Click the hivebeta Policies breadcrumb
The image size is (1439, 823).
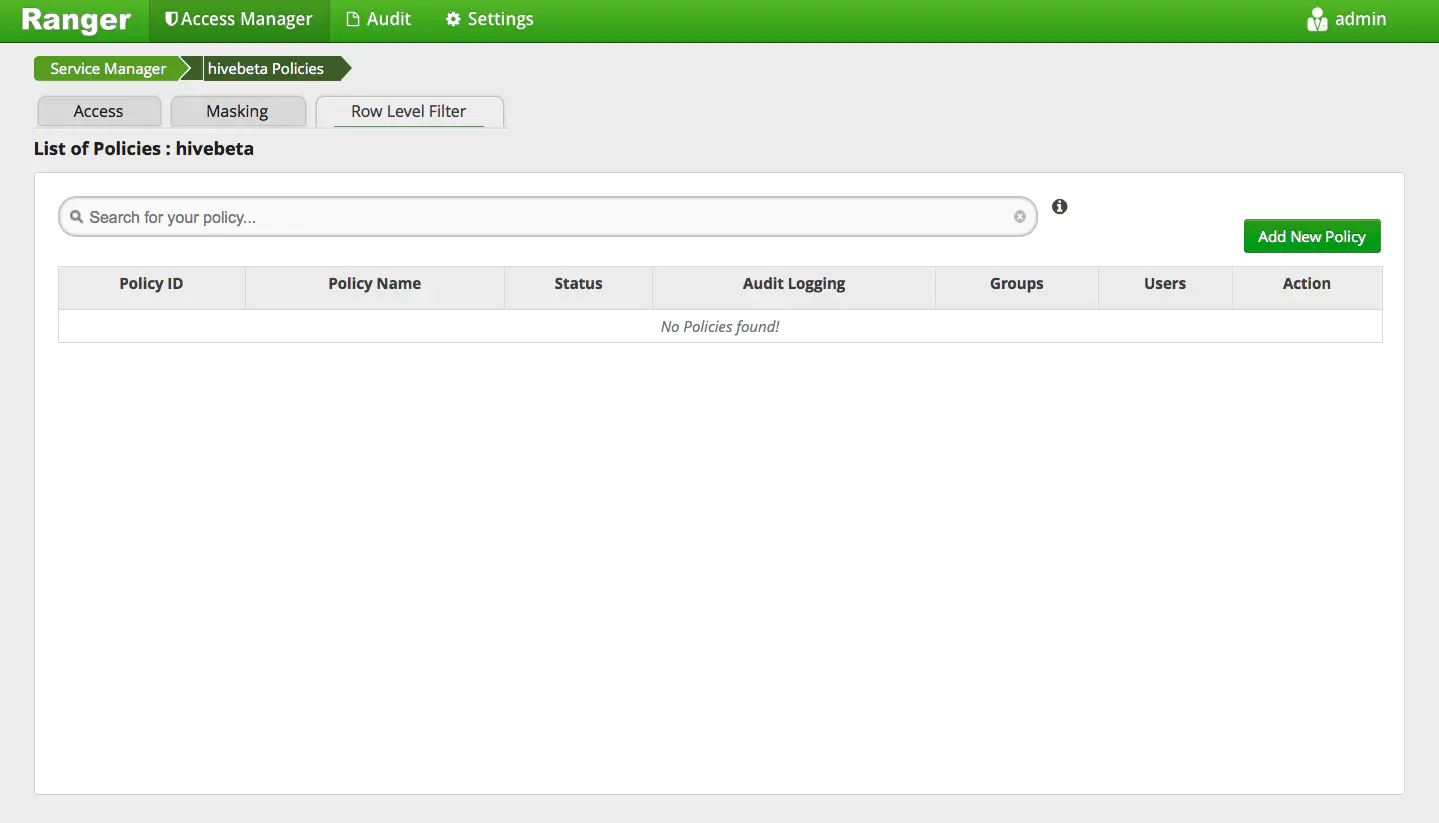[x=266, y=69]
